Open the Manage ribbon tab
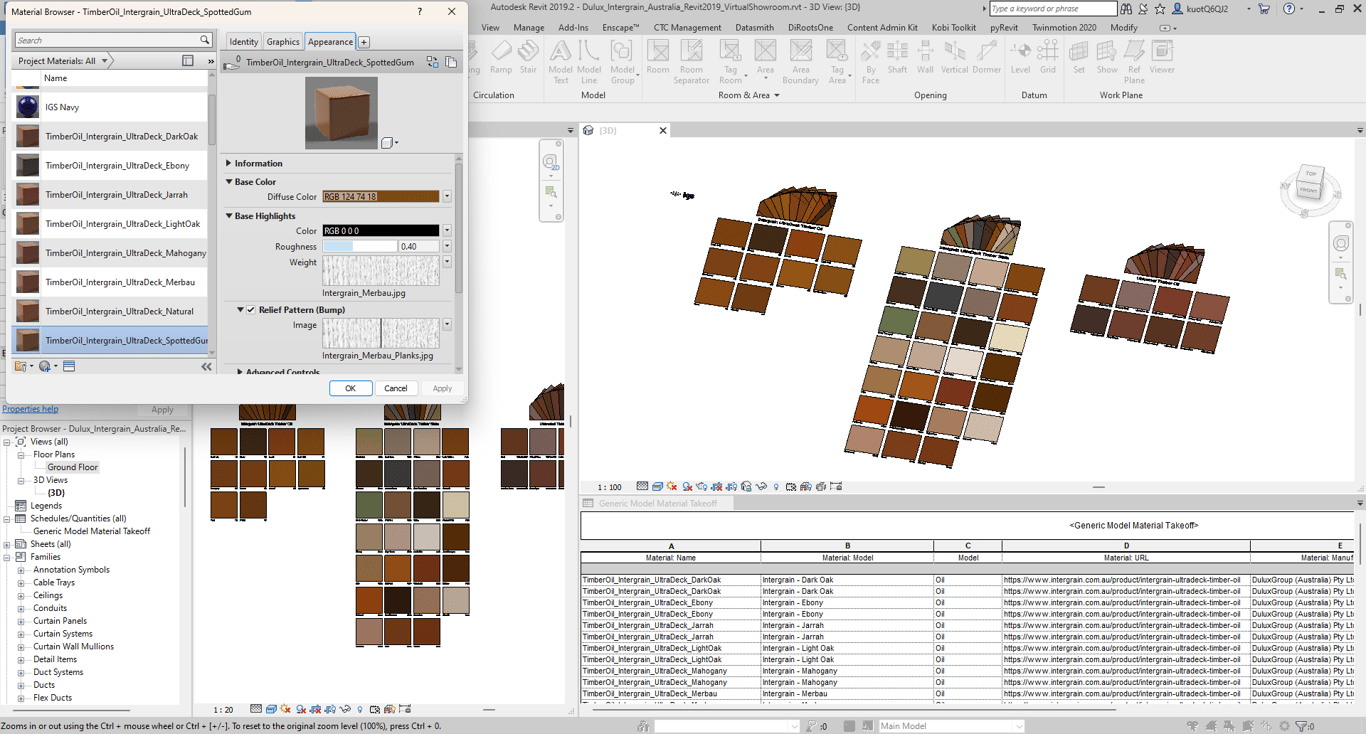1366x734 pixels. click(528, 28)
